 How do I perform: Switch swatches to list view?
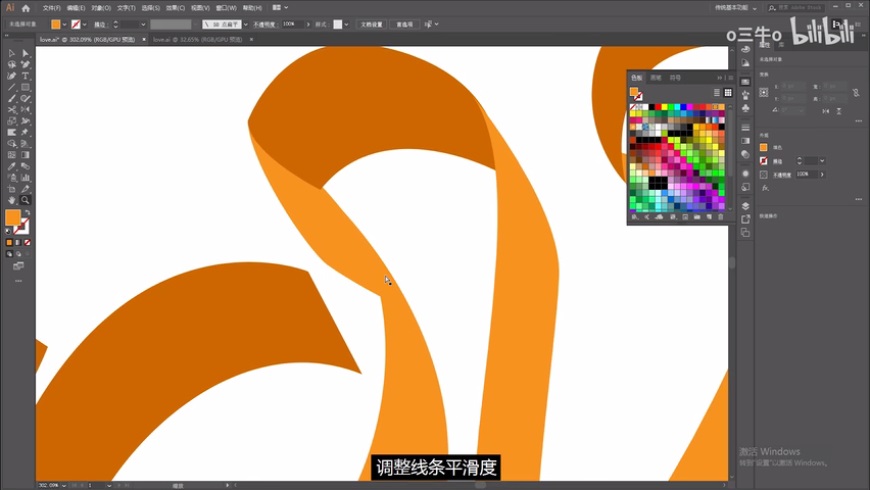tap(717, 93)
